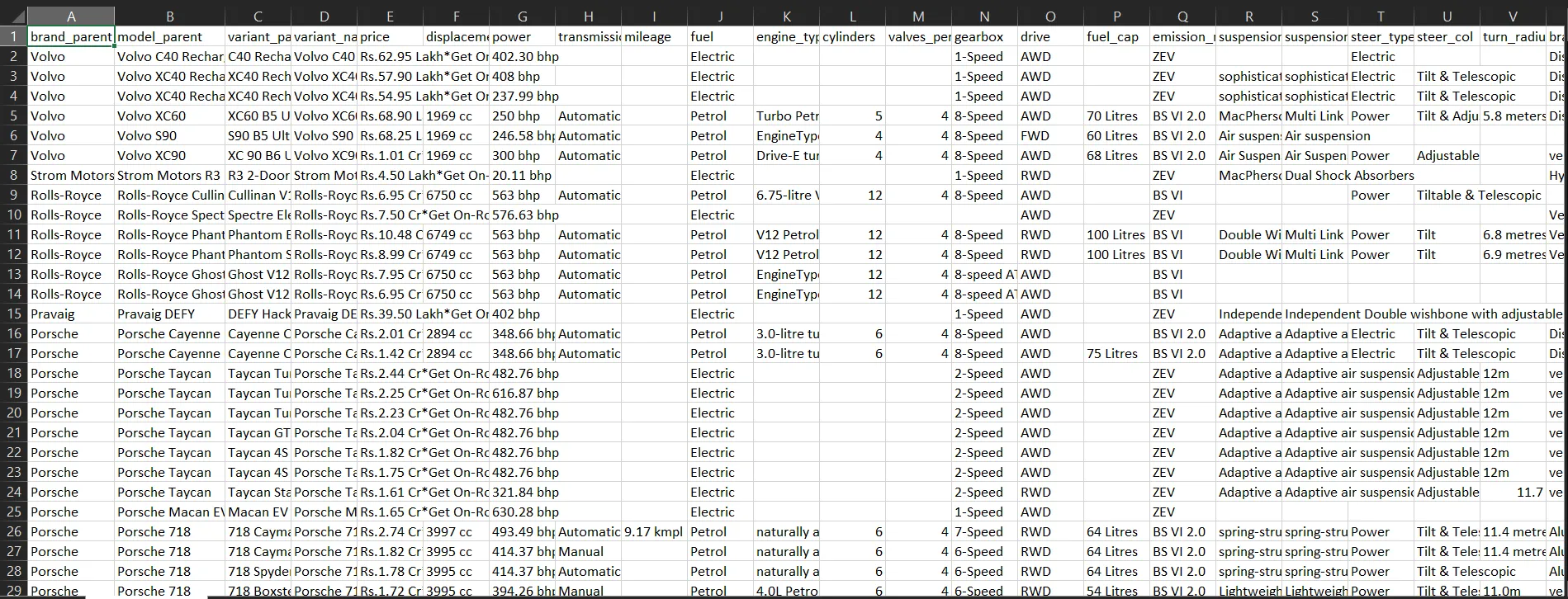Viewport: 1568px width, 599px height.
Task: Click cylinders value 5 in Volvo XC60 row
Action: tap(852, 116)
